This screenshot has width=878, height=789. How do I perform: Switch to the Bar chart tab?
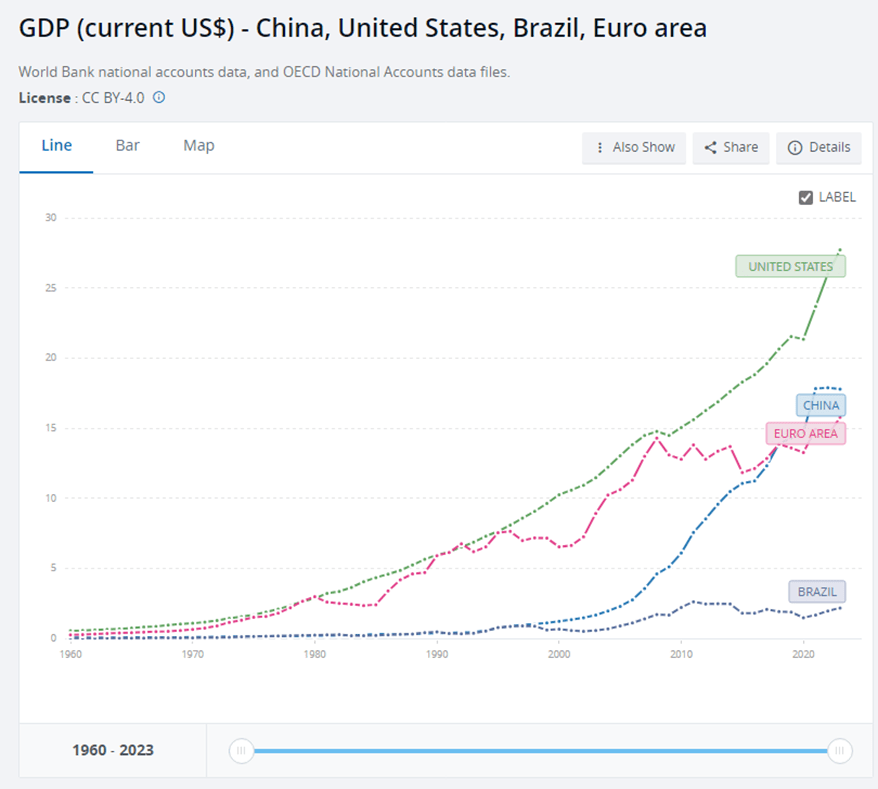click(x=127, y=146)
